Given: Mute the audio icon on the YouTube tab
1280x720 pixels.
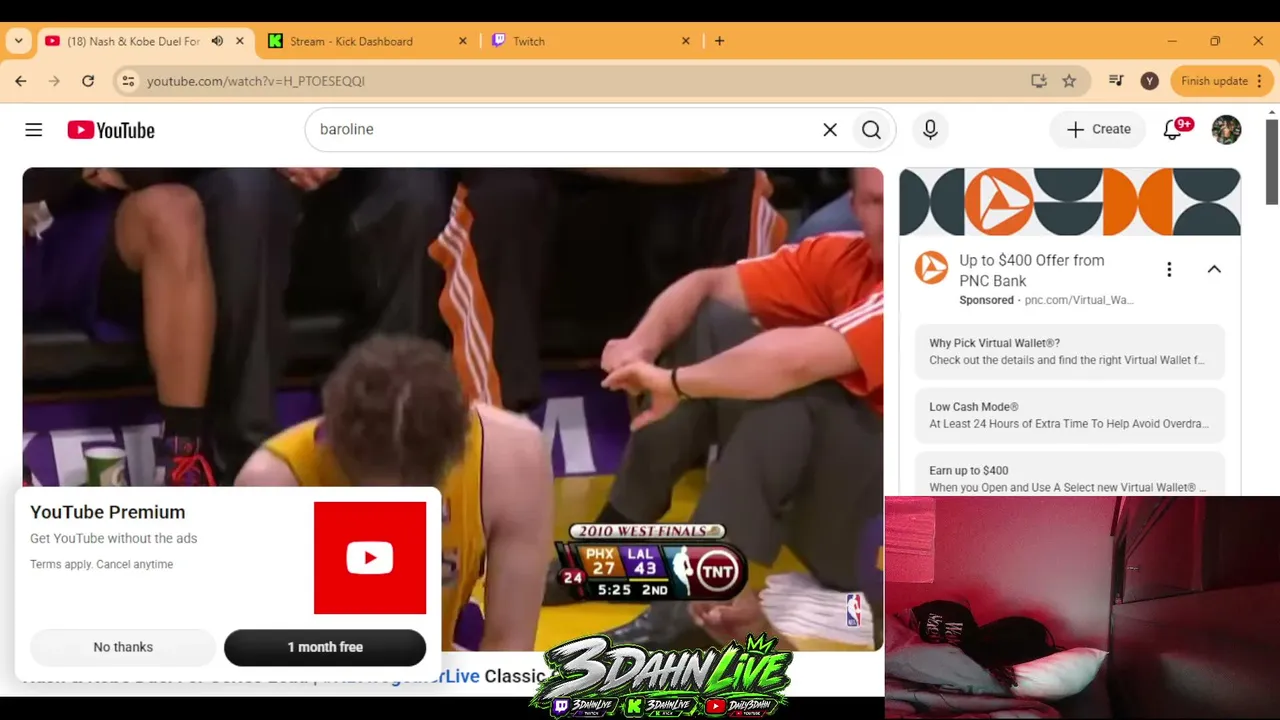Looking at the screenshot, I should [x=217, y=41].
